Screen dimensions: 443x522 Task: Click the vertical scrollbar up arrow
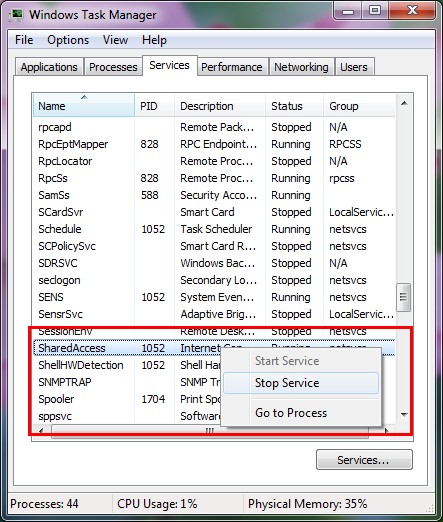(404, 103)
